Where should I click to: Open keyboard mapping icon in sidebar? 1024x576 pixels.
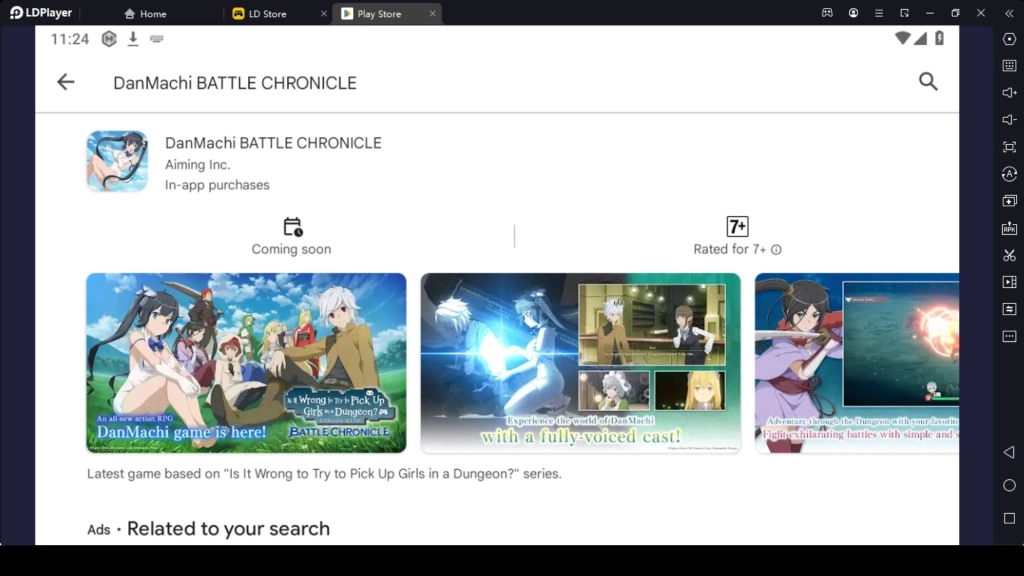pos(1009,66)
